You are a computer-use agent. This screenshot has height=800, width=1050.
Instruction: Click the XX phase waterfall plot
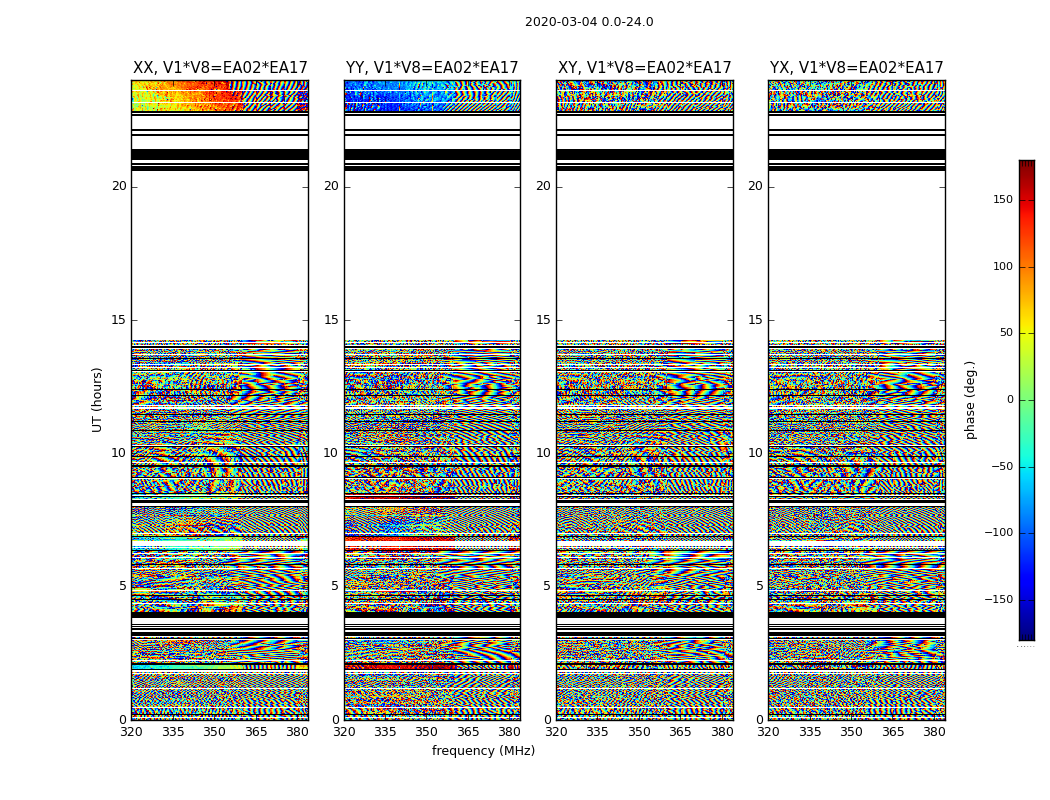[220, 400]
